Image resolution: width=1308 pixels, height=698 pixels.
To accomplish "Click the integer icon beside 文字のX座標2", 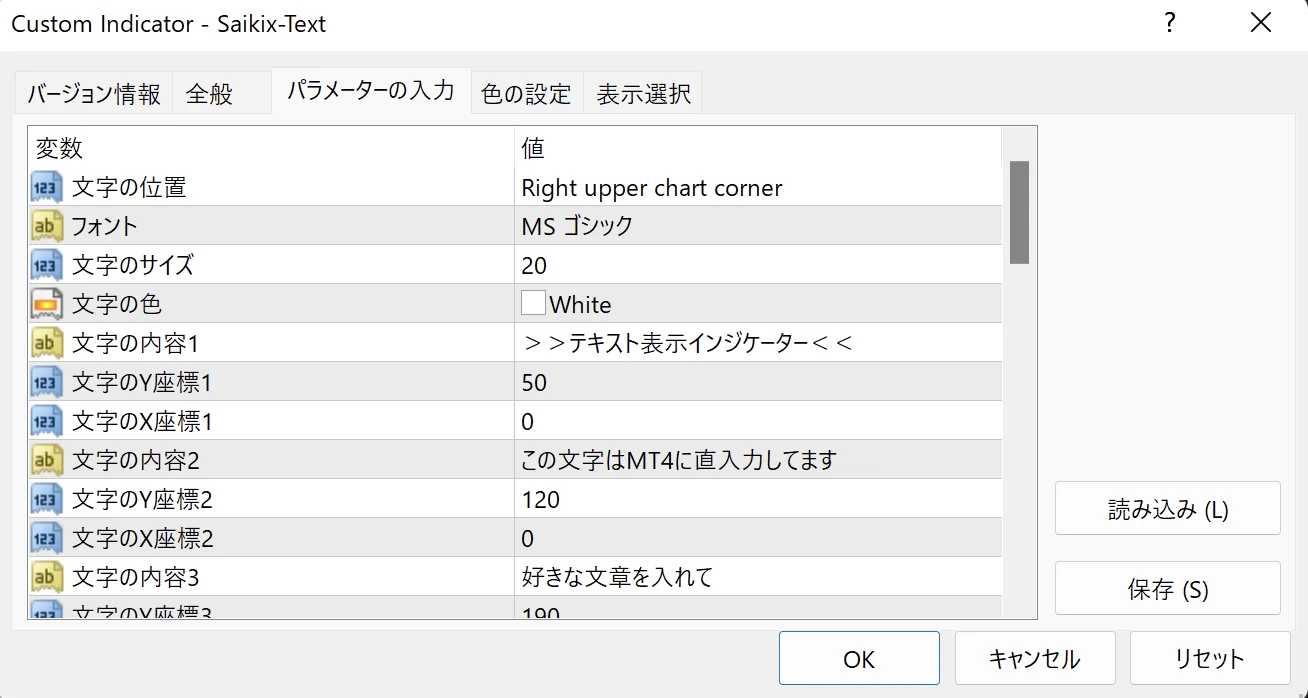I will pyautogui.click(x=47, y=539).
